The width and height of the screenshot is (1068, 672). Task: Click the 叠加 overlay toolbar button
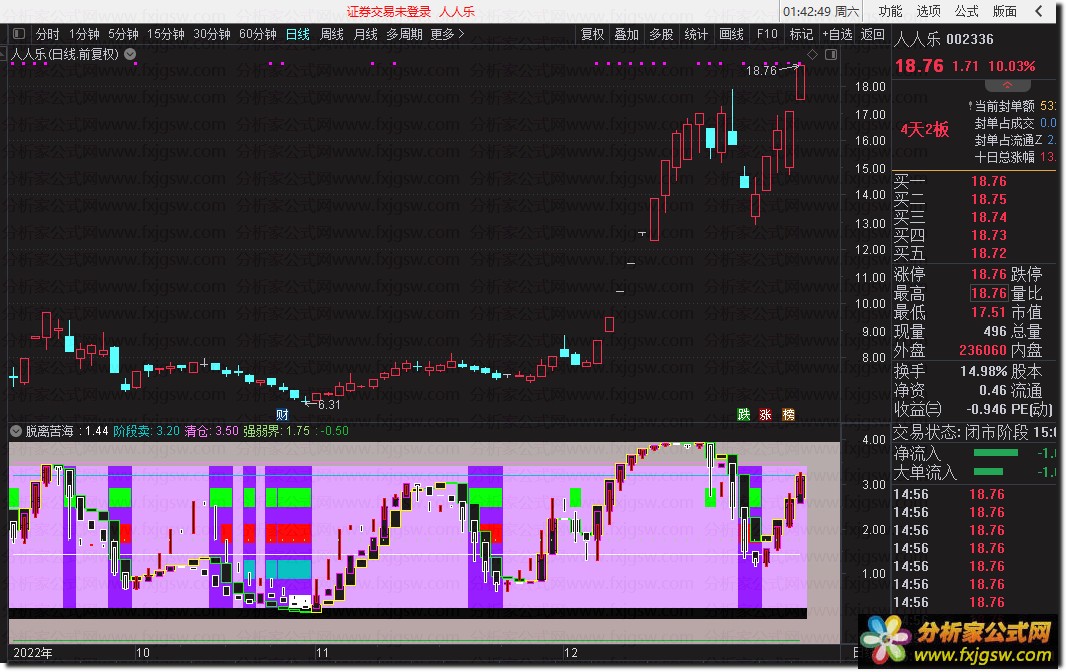click(x=626, y=33)
